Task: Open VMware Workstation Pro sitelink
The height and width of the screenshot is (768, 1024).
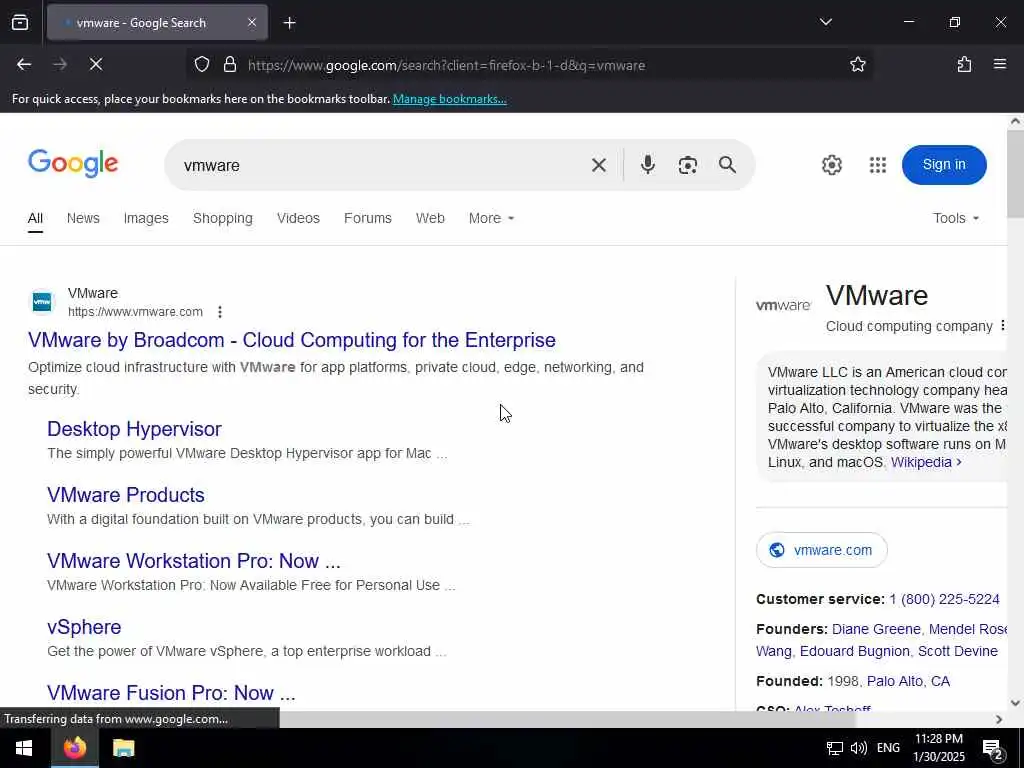Action: pyautogui.click(x=194, y=561)
